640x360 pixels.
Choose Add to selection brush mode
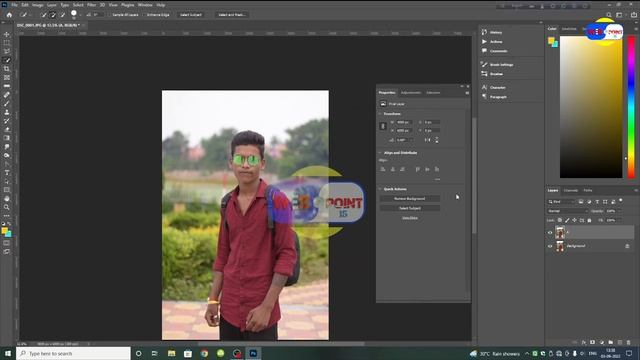click(x=53, y=15)
